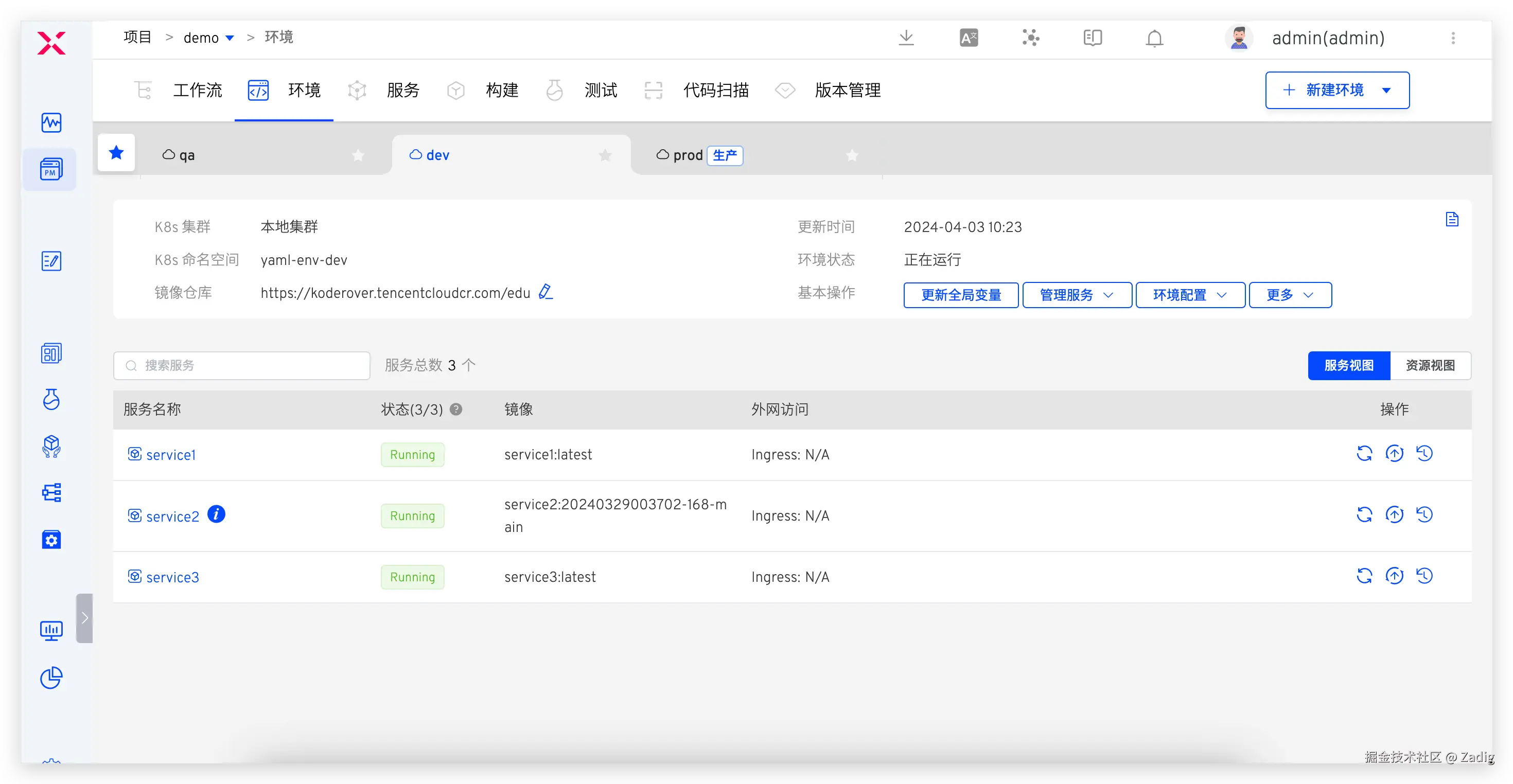The width and height of the screenshot is (1513, 784).
Task: Switch to the 工作流 tab
Action: tap(197, 91)
